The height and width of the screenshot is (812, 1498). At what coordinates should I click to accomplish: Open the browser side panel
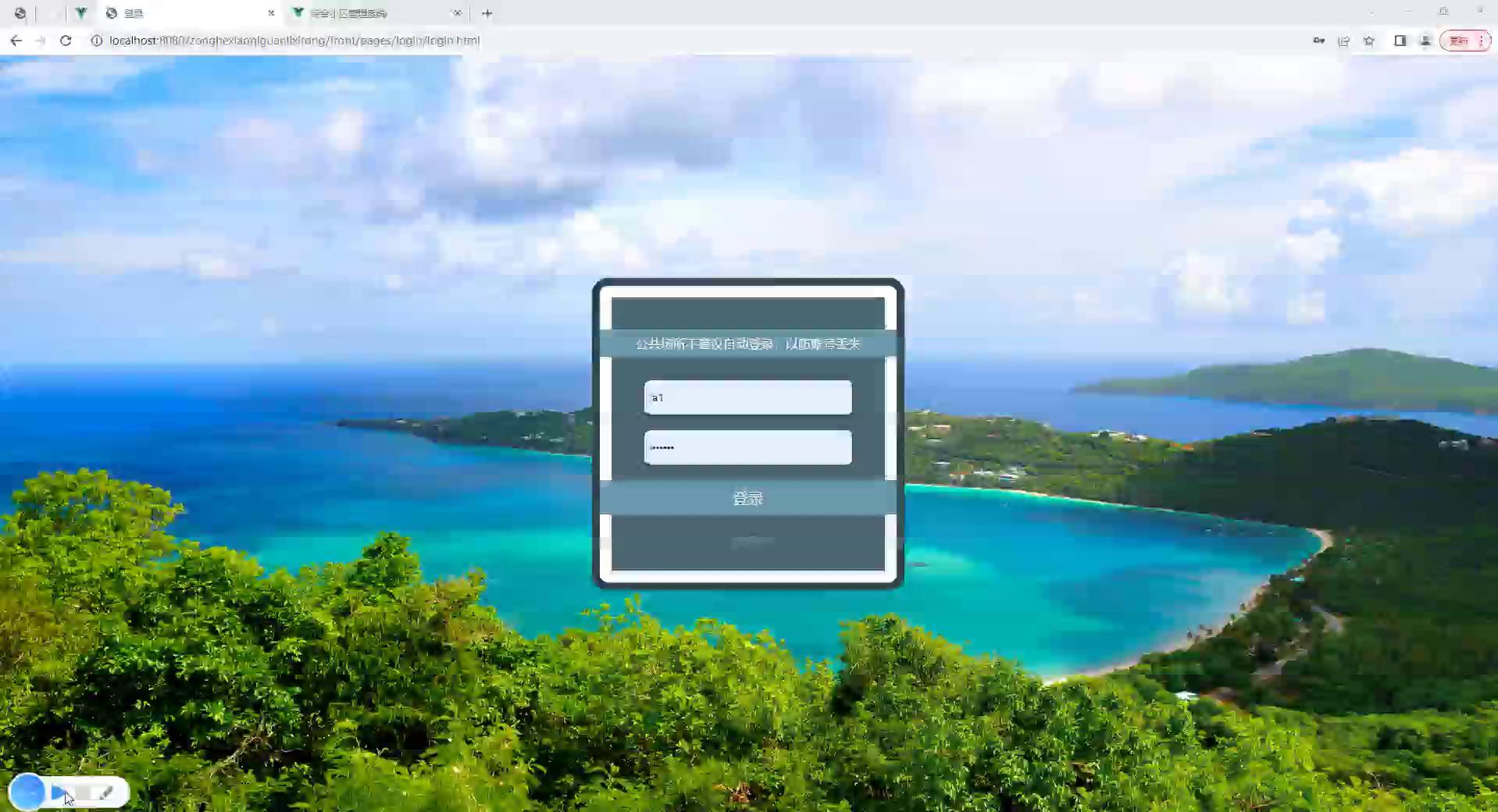point(1400,41)
